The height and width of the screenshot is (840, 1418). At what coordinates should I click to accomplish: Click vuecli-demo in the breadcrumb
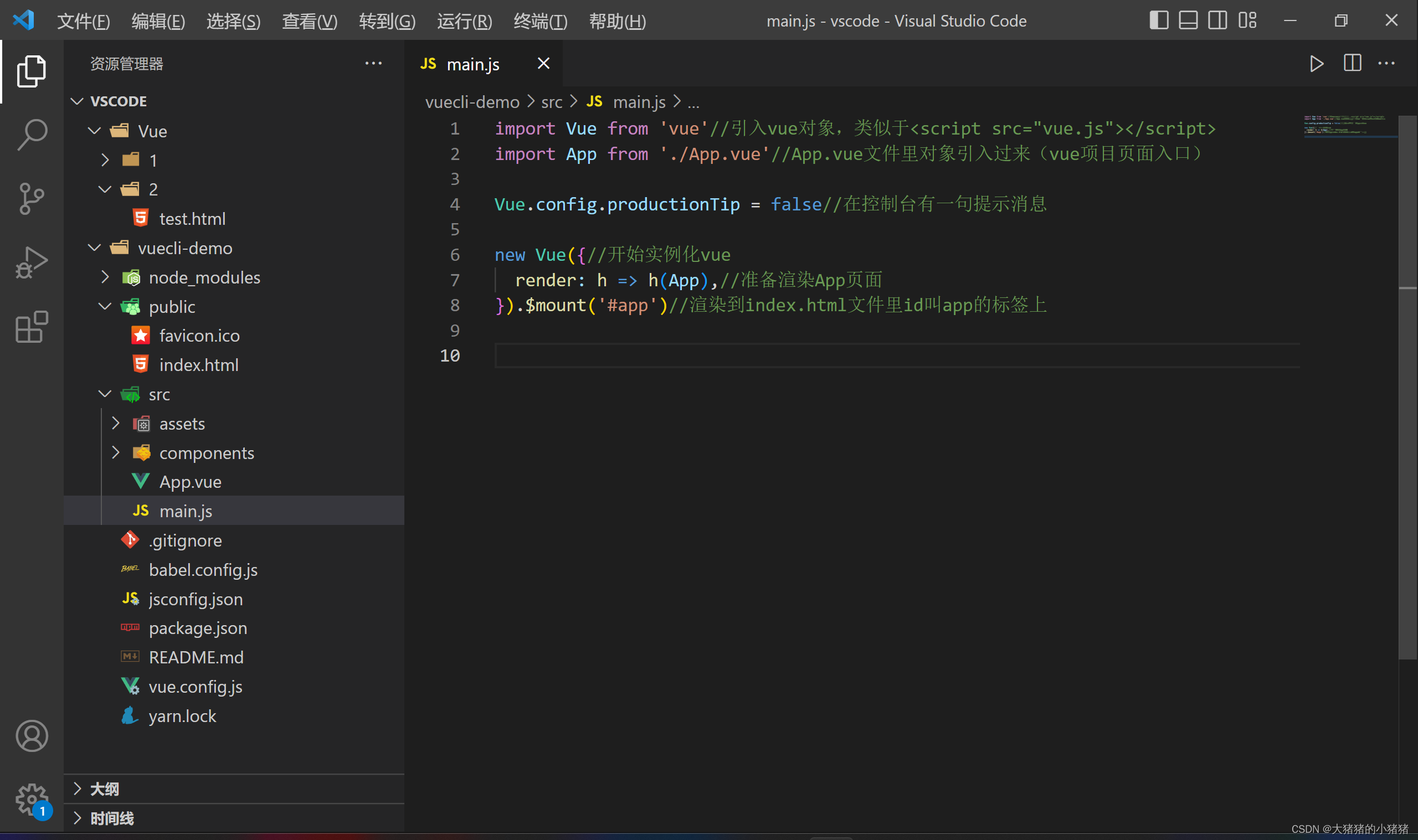472,102
